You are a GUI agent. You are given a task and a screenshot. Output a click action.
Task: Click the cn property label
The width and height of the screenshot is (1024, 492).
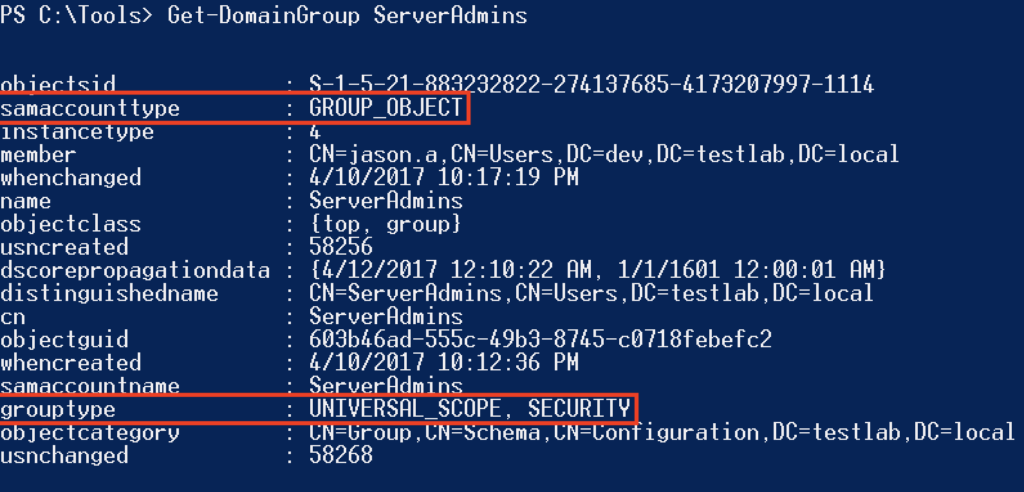pos(12,318)
